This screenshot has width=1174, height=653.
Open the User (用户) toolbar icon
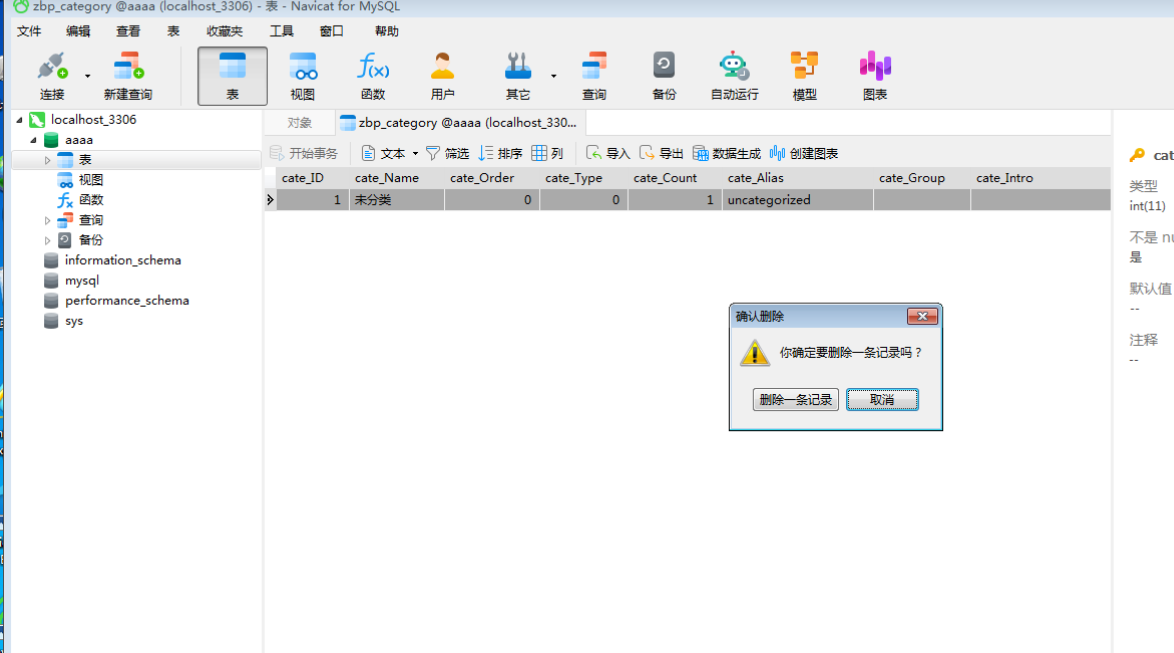click(x=442, y=76)
